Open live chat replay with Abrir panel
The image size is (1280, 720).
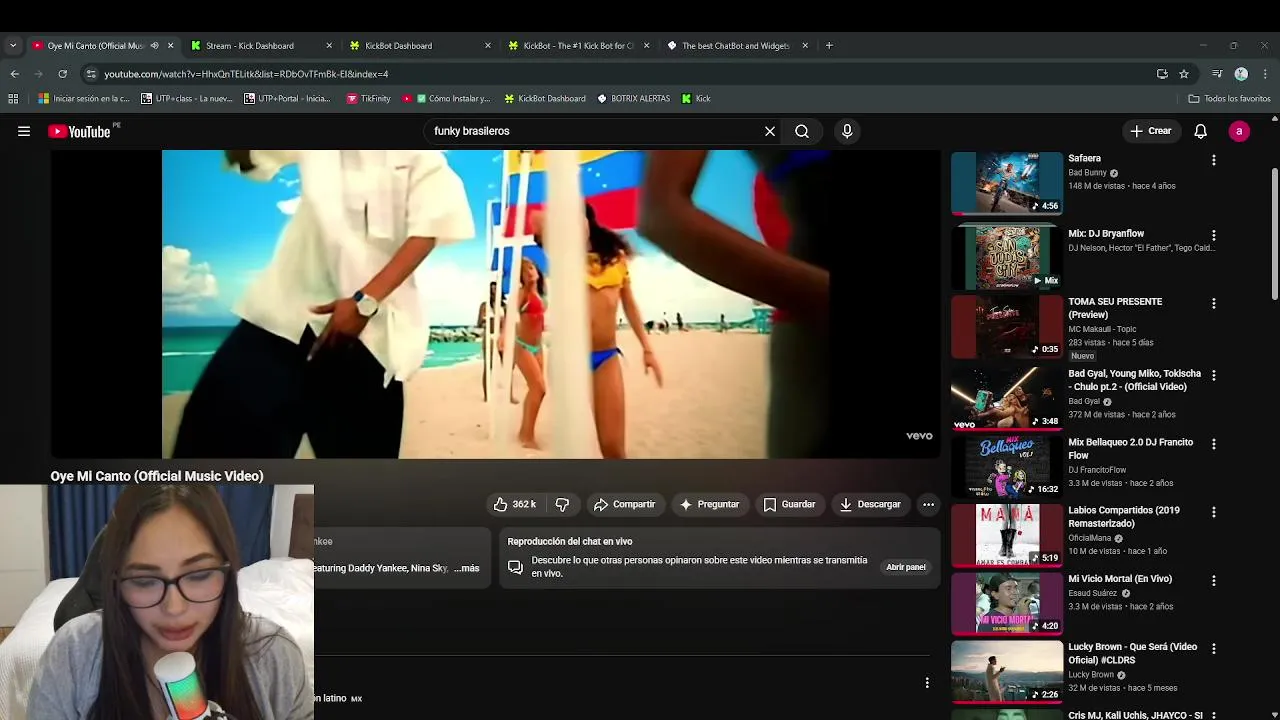coord(906,567)
